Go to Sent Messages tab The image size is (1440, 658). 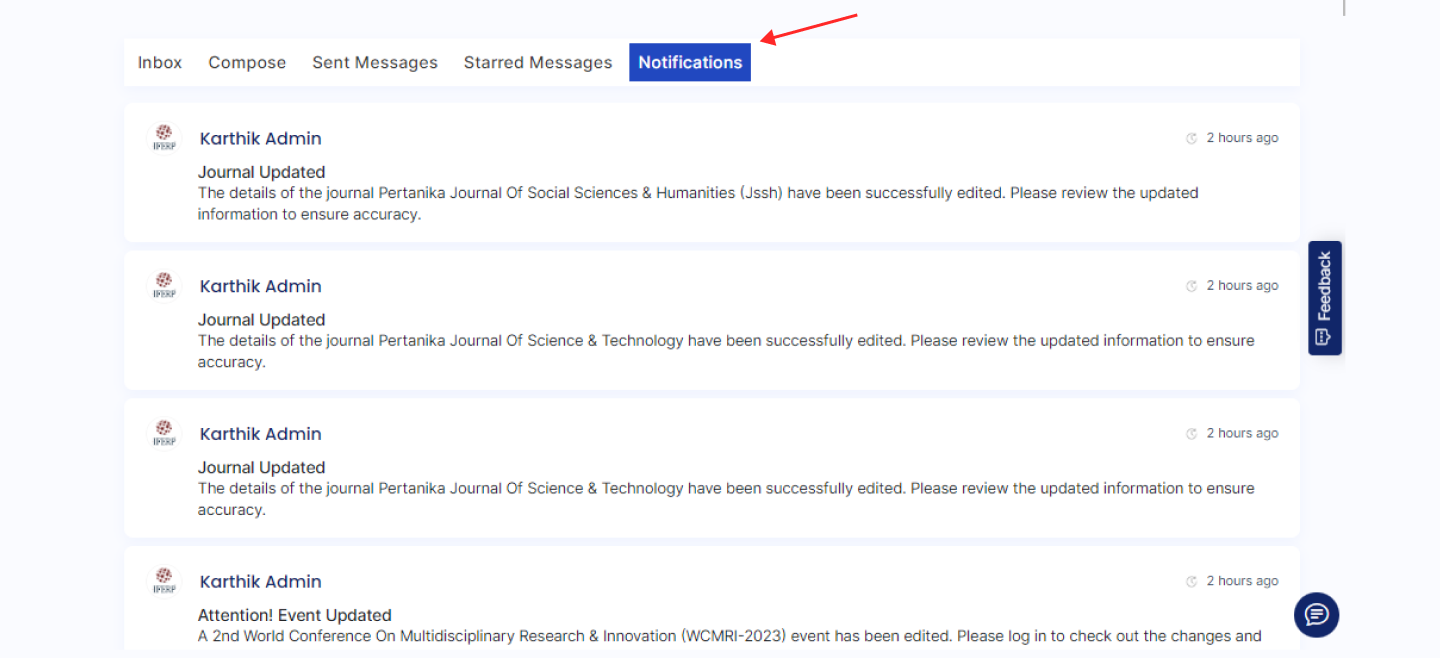click(375, 62)
